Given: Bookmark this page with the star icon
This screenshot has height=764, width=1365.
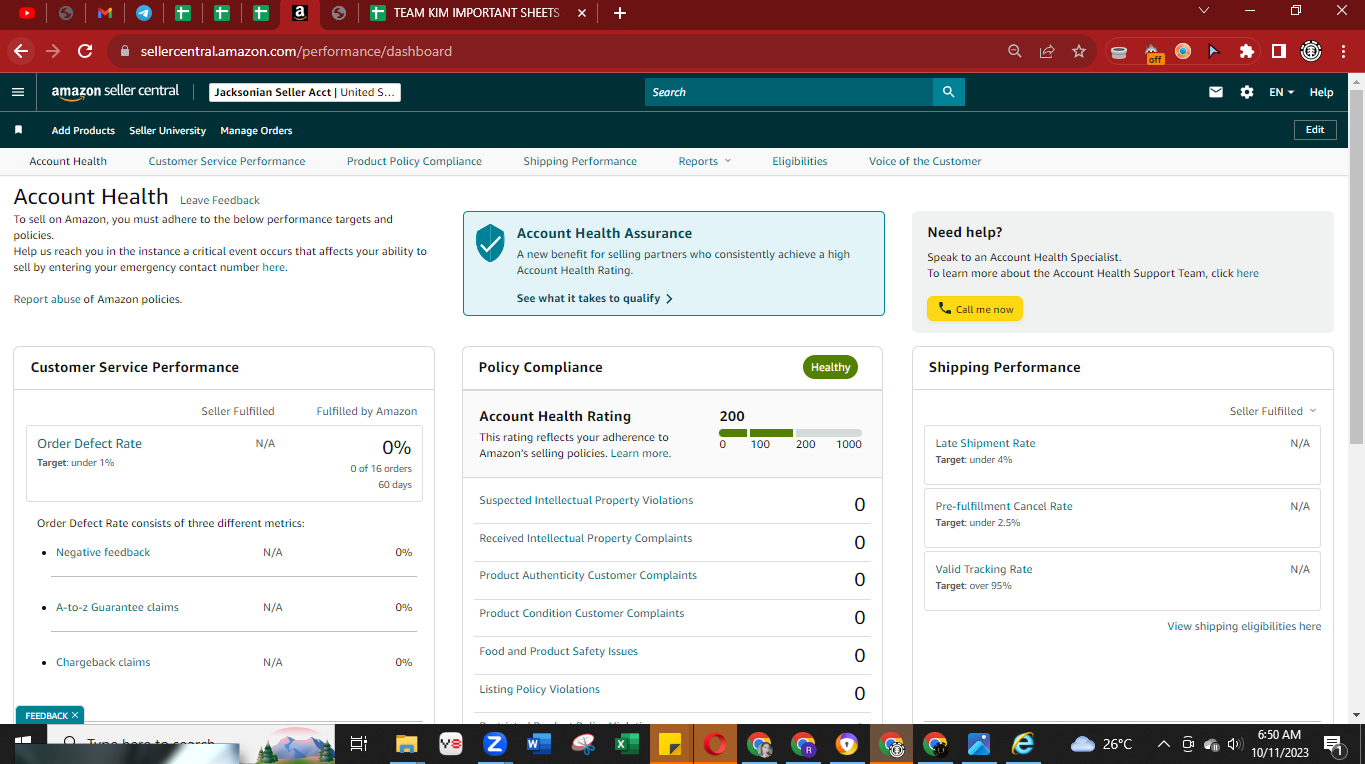Looking at the screenshot, I should pos(1078,51).
